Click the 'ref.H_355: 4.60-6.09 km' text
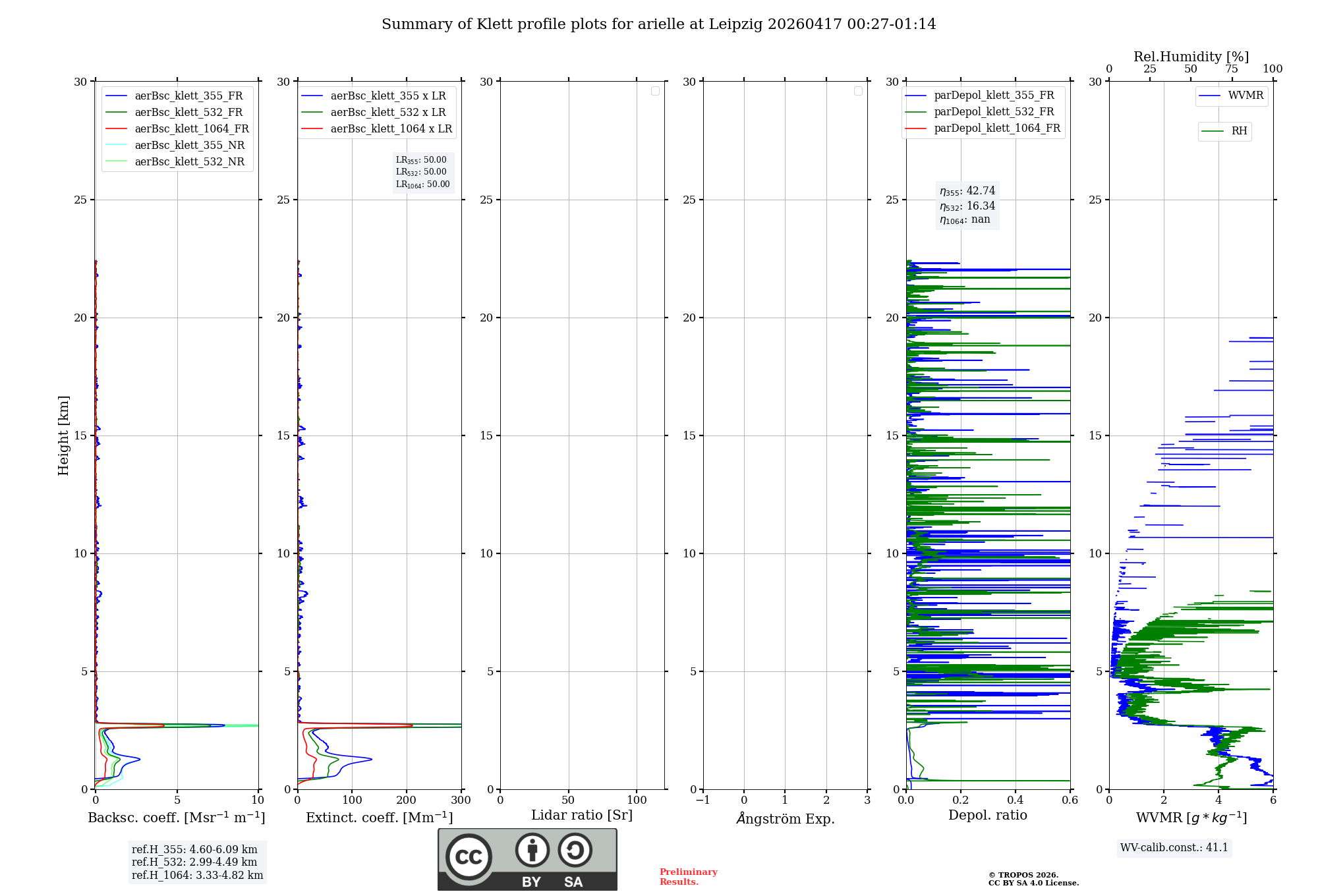Viewport: 1318px width, 896px height. click(194, 850)
